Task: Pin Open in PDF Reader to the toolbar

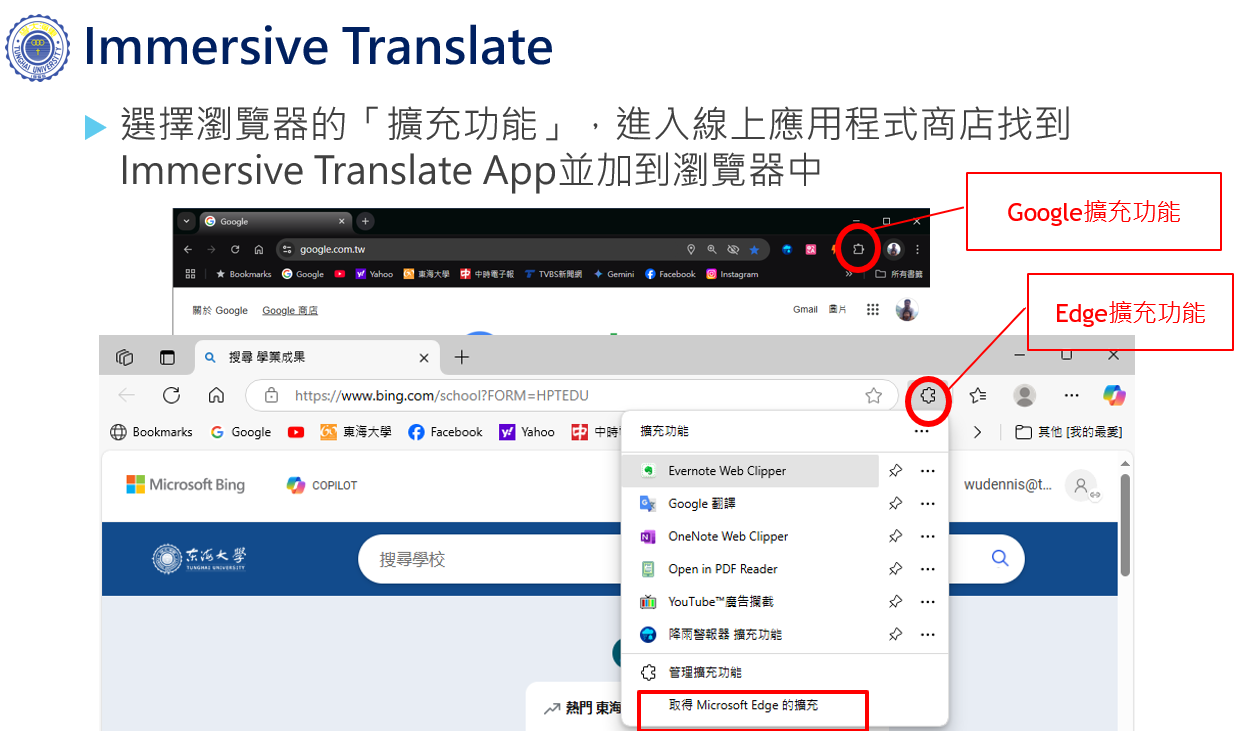Action: (895, 569)
